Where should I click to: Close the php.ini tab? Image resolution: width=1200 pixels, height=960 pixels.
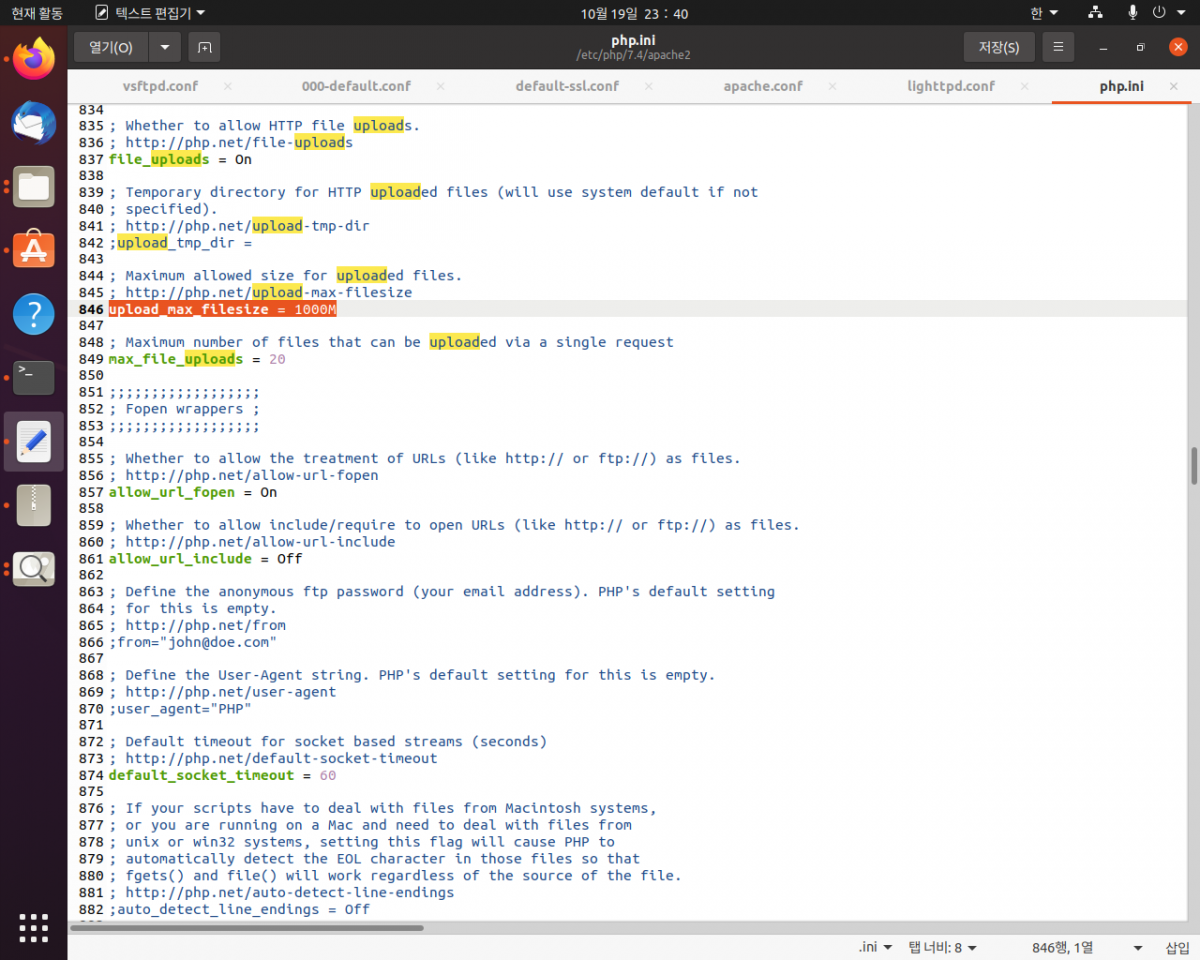click(1174, 86)
